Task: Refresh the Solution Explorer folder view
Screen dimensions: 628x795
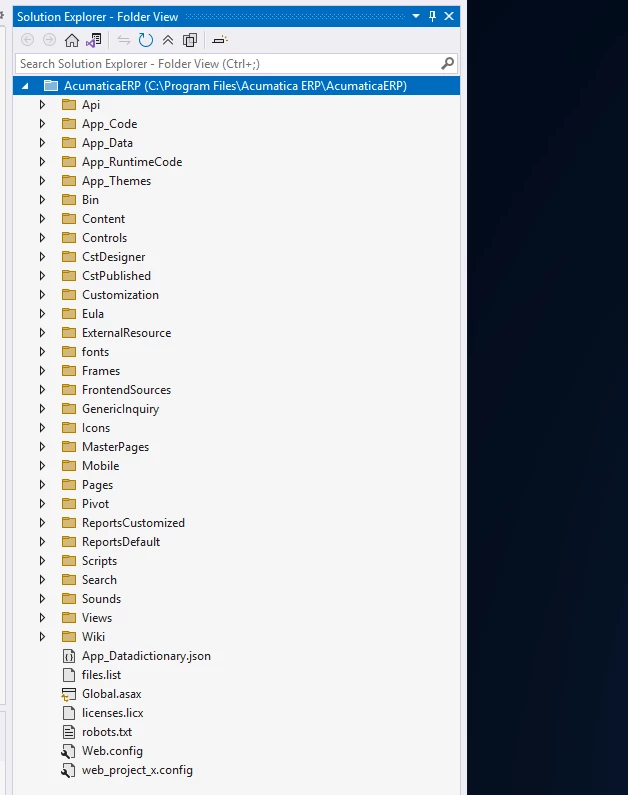Action: tap(145, 40)
